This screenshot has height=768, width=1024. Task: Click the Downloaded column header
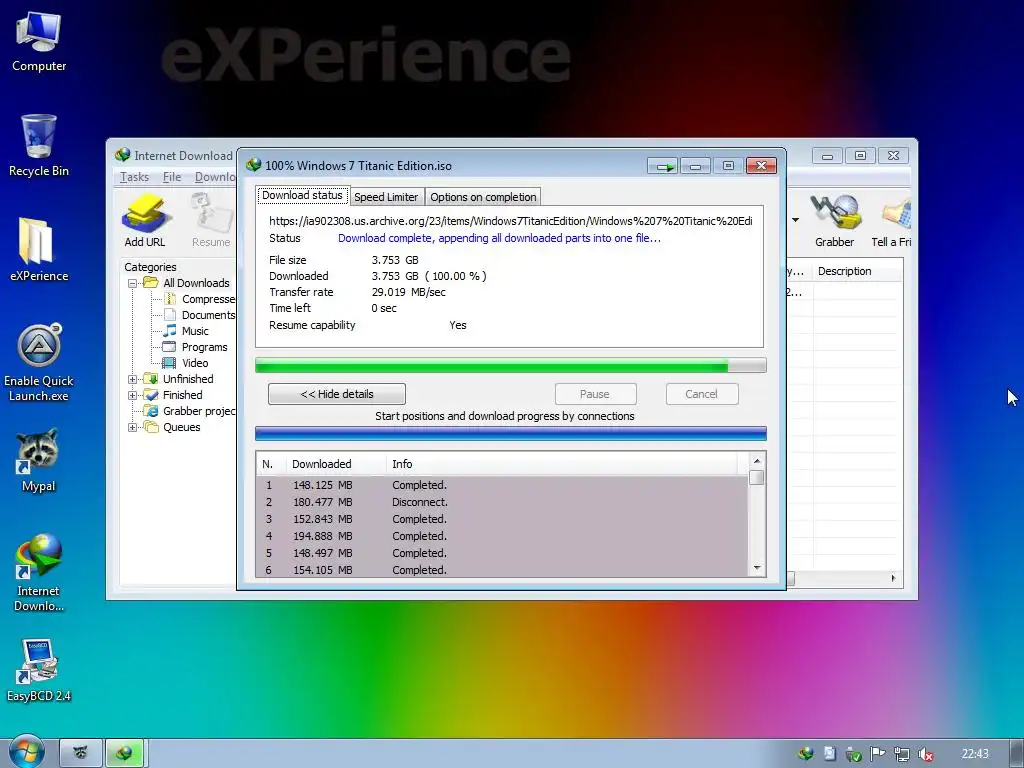click(335, 464)
